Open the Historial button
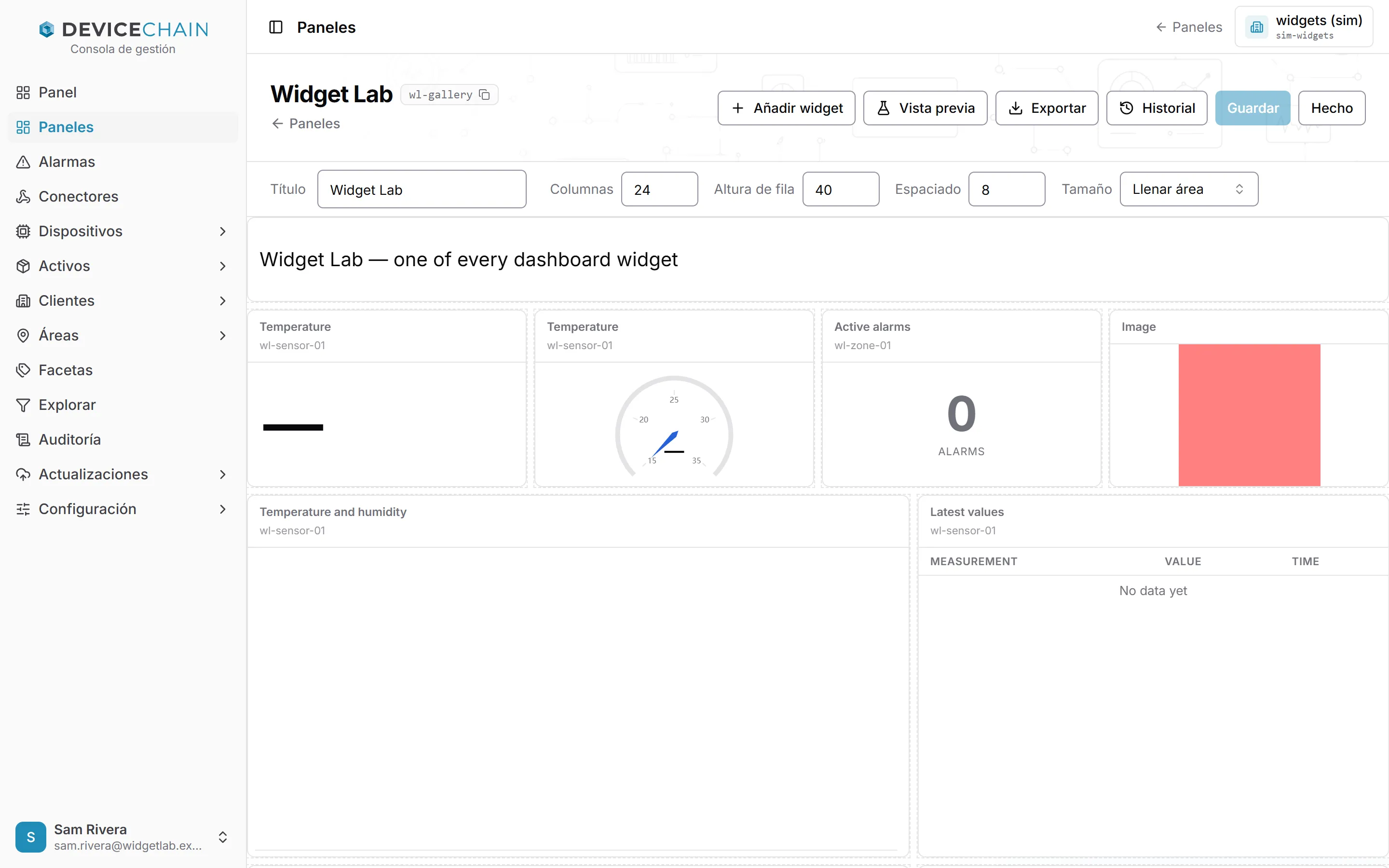 tap(1157, 108)
